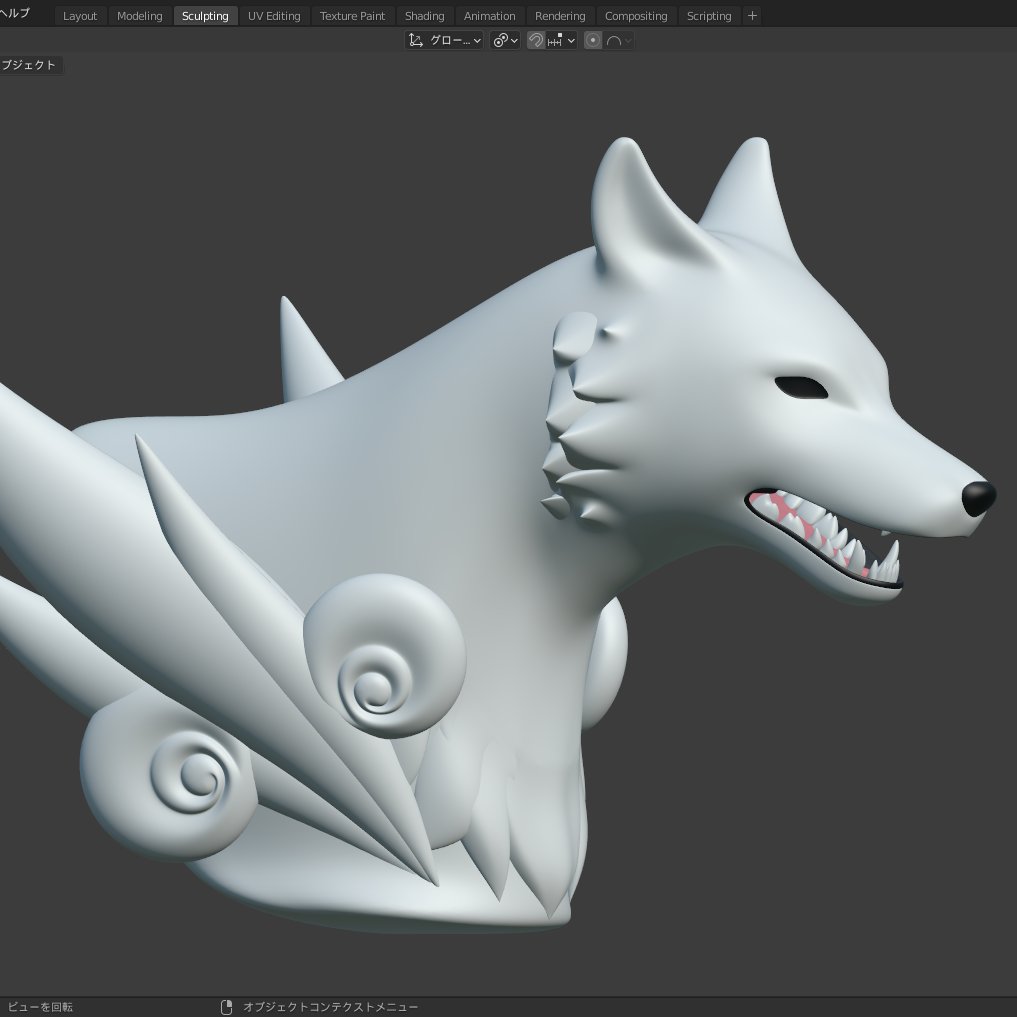The width and height of the screenshot is (1017, 1017).
Task: Open the オブジェクト (Object) menu in viewport header
Action: 29,65
